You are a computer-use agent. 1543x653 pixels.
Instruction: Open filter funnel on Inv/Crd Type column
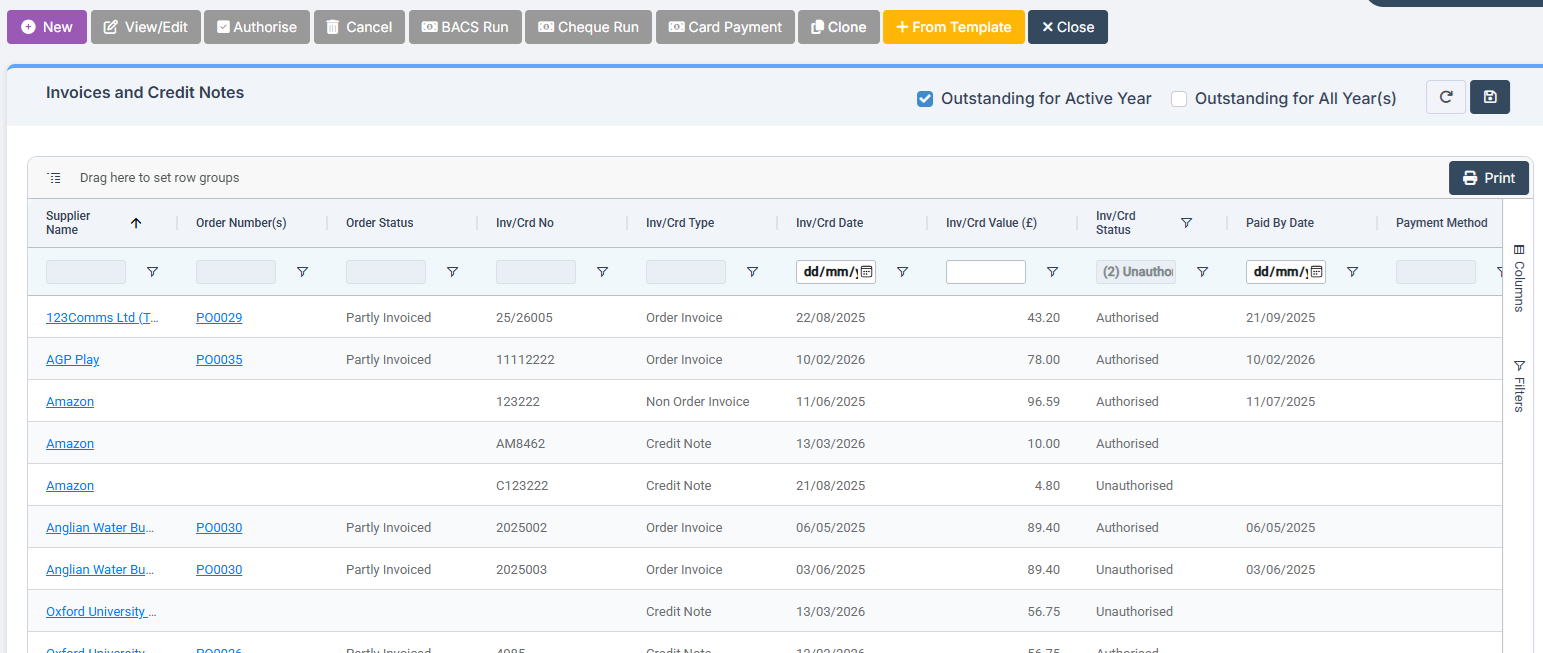click(752, 271)
